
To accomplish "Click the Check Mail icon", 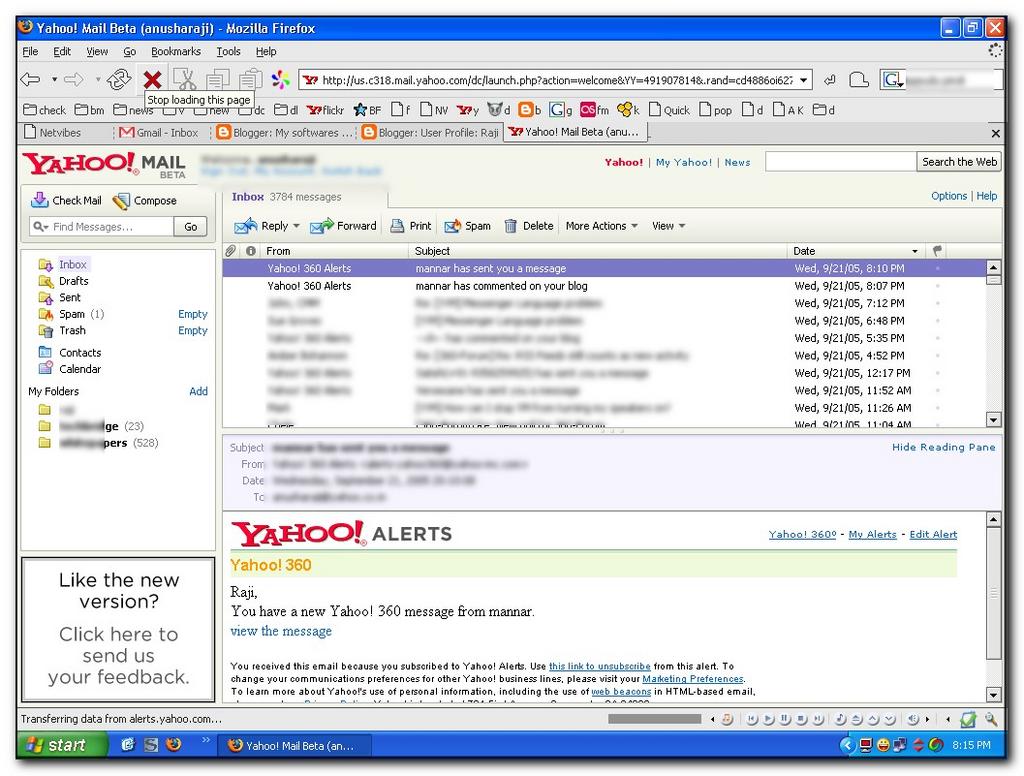I will [x=39, y=200].
